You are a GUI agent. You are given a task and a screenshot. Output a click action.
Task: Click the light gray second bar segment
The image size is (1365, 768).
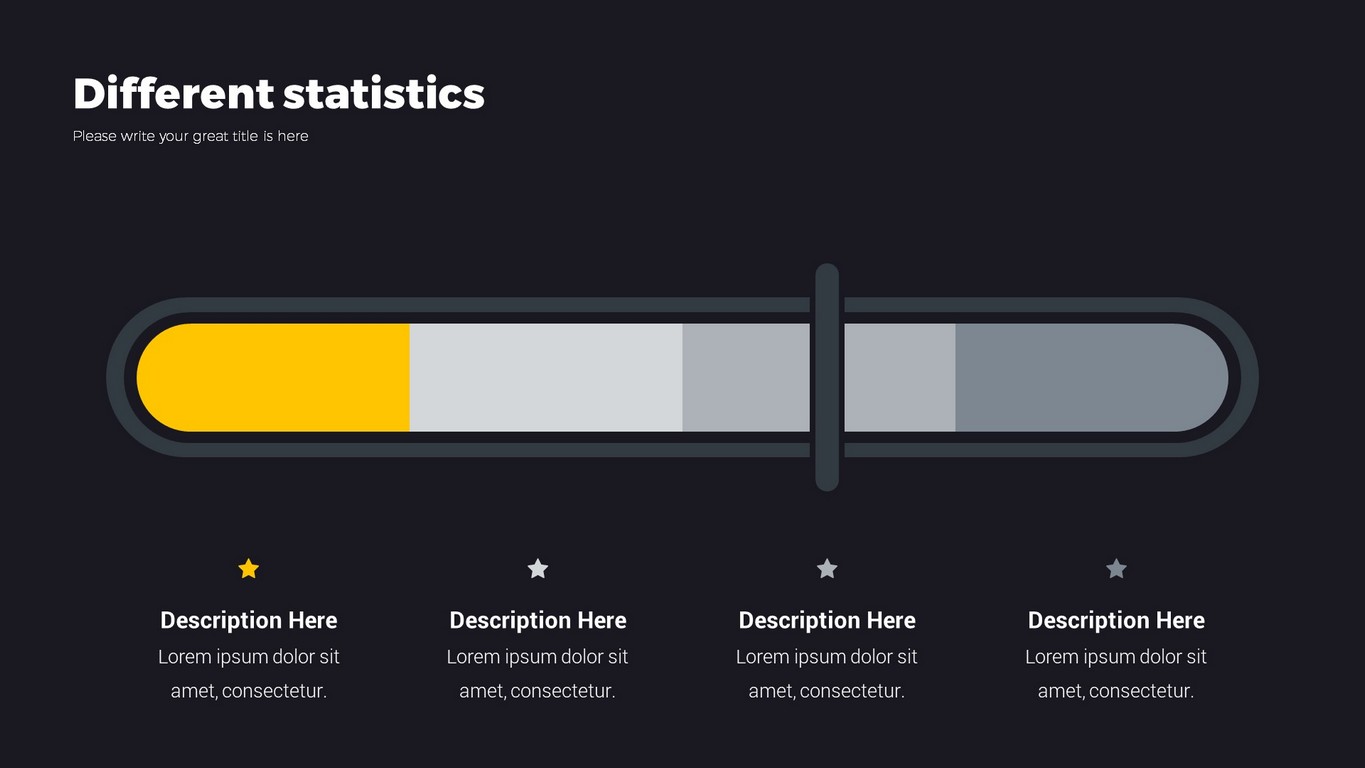coord(546,377)
